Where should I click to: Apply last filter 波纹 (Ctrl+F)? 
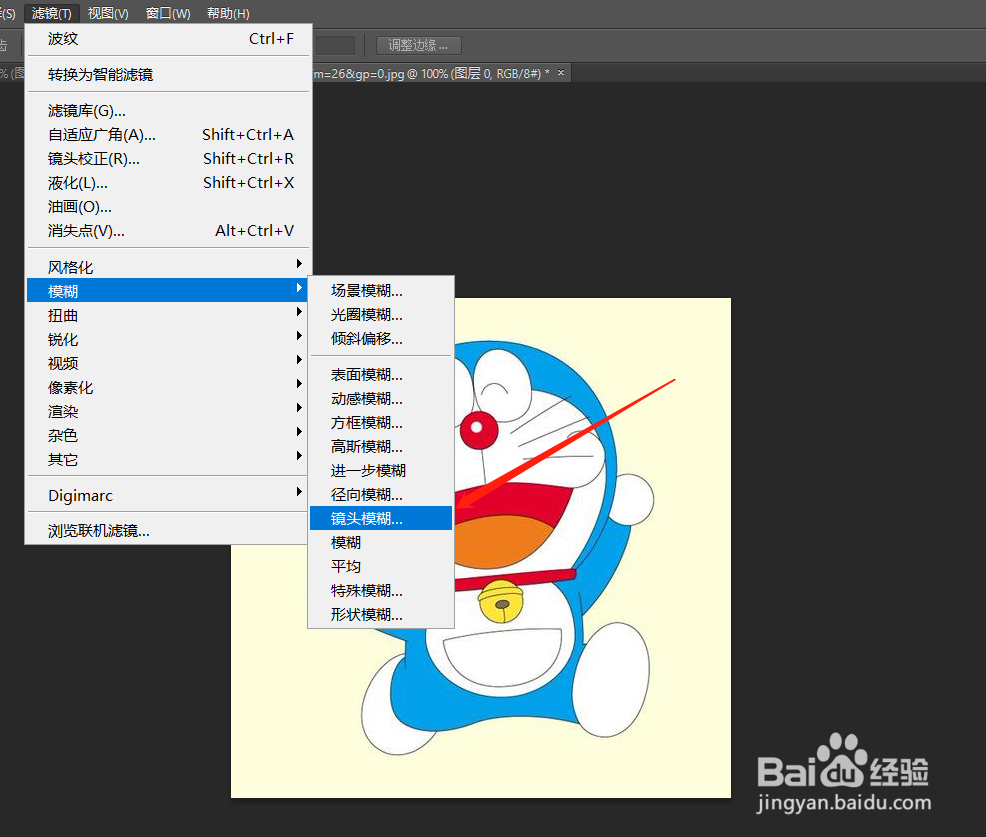(x=168, y=39)
